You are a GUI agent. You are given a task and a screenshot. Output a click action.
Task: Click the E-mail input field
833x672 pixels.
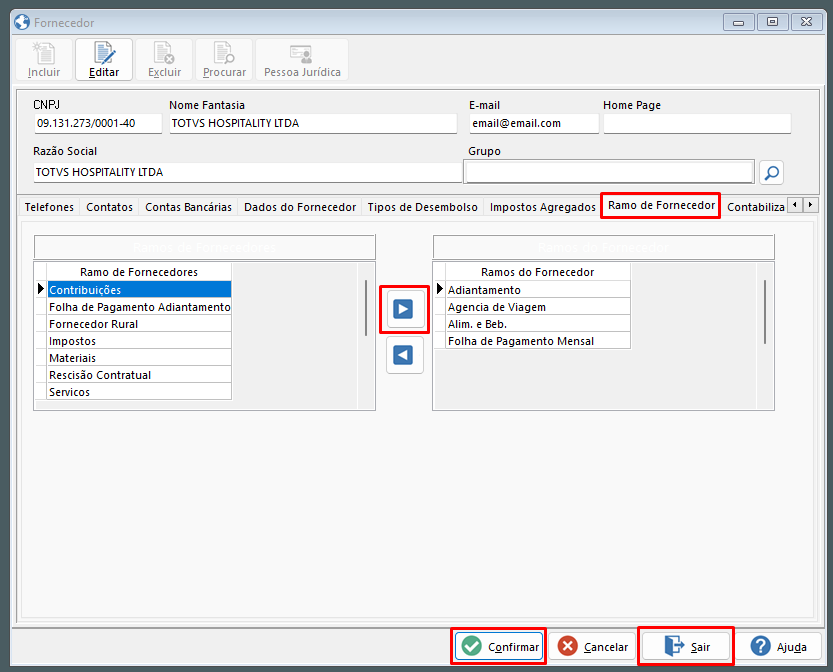click(534, 123)
